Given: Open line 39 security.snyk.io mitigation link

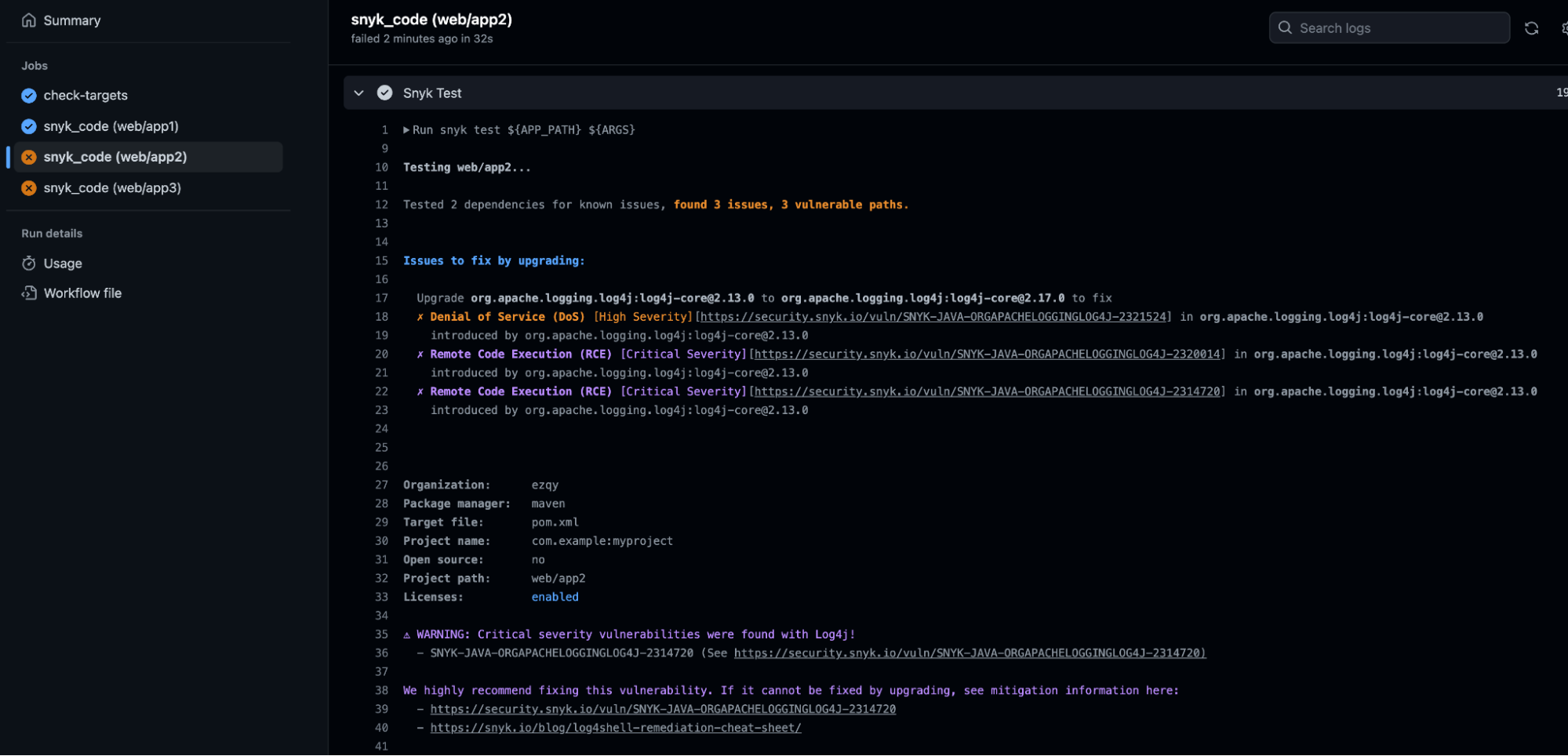Looking at the screenshot, I should click(663, 710).
